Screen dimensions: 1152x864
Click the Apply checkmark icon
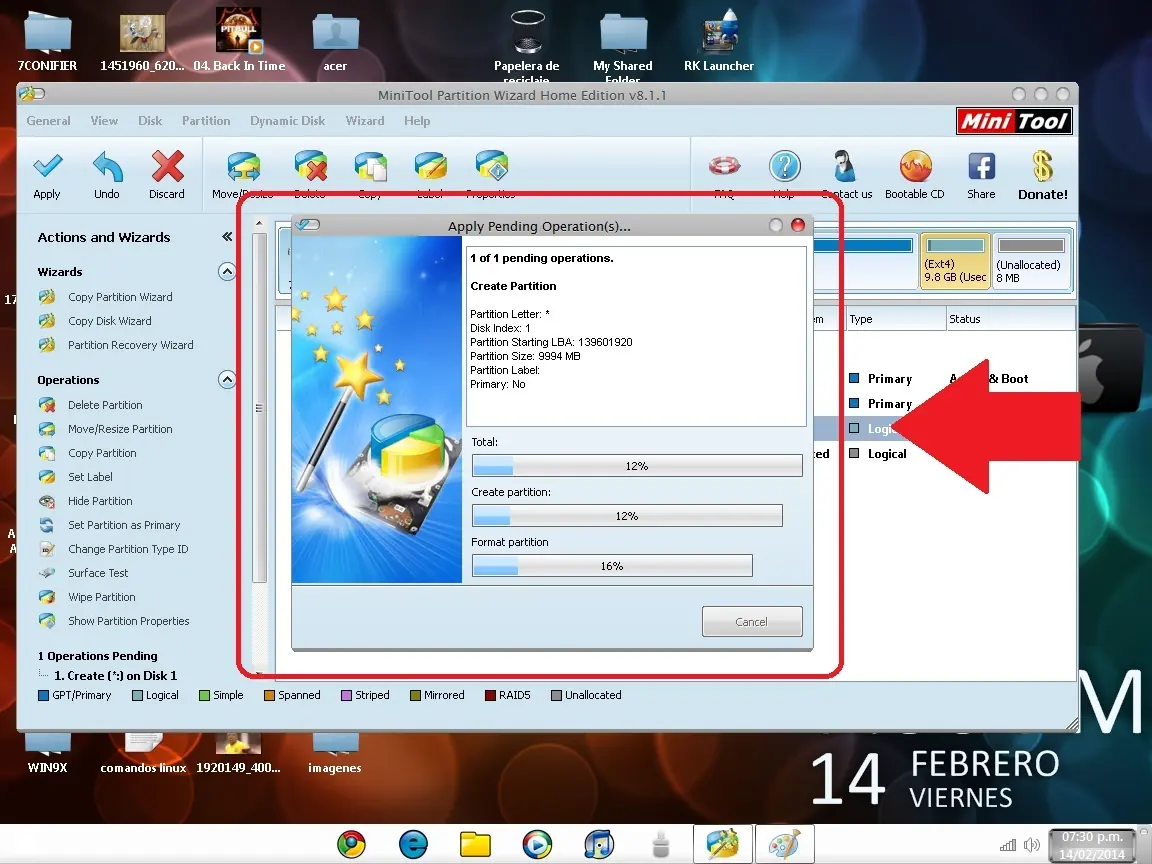pyautogui.click(x=47, y=167)
